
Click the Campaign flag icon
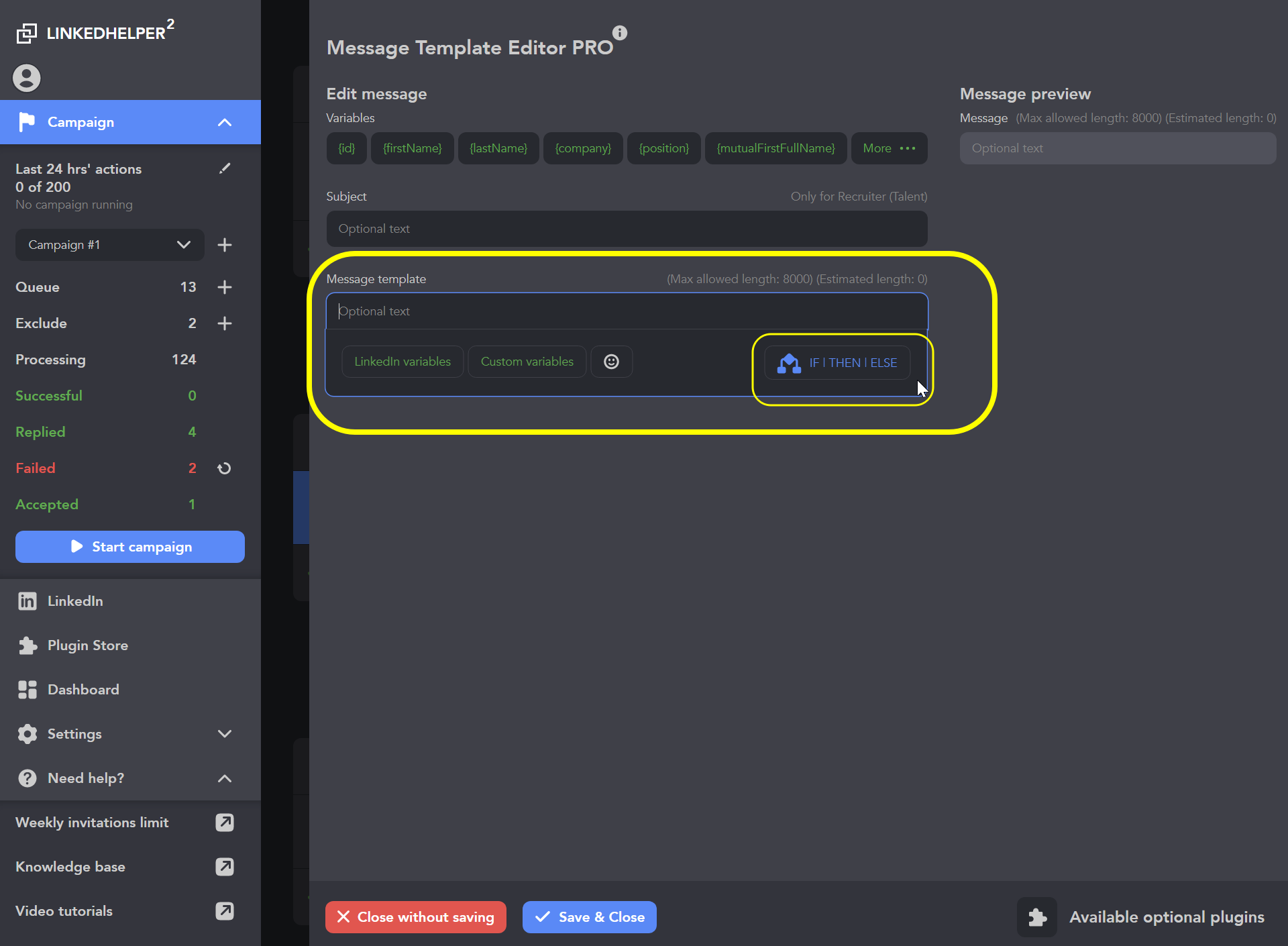27,122
